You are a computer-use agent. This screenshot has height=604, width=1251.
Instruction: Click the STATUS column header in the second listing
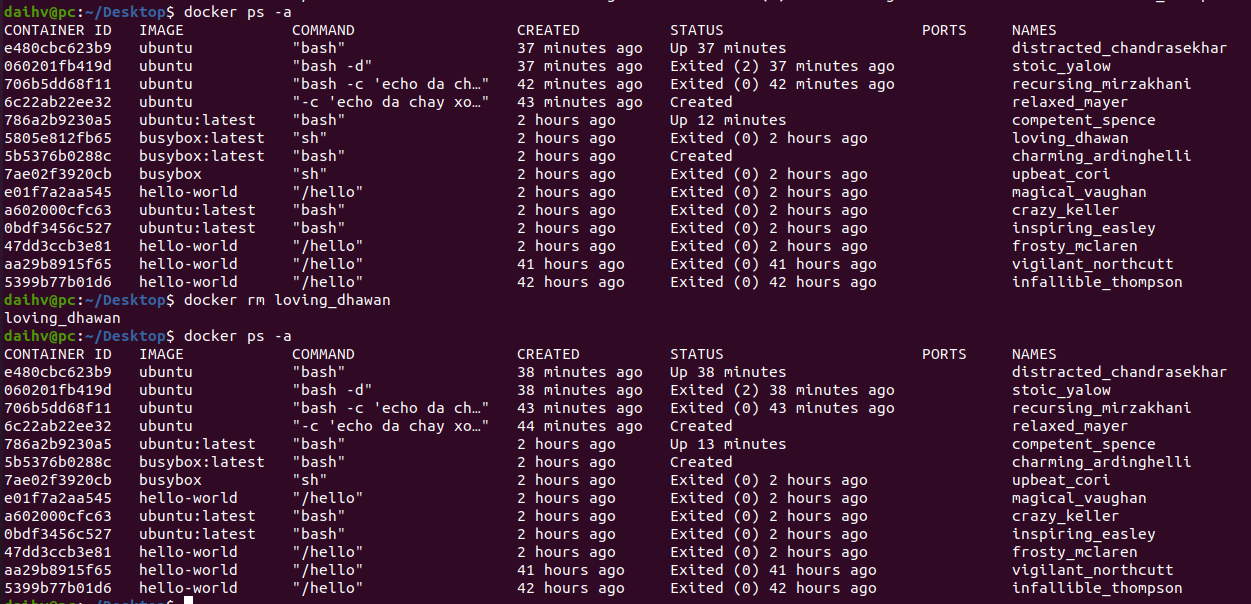point(696,354)
